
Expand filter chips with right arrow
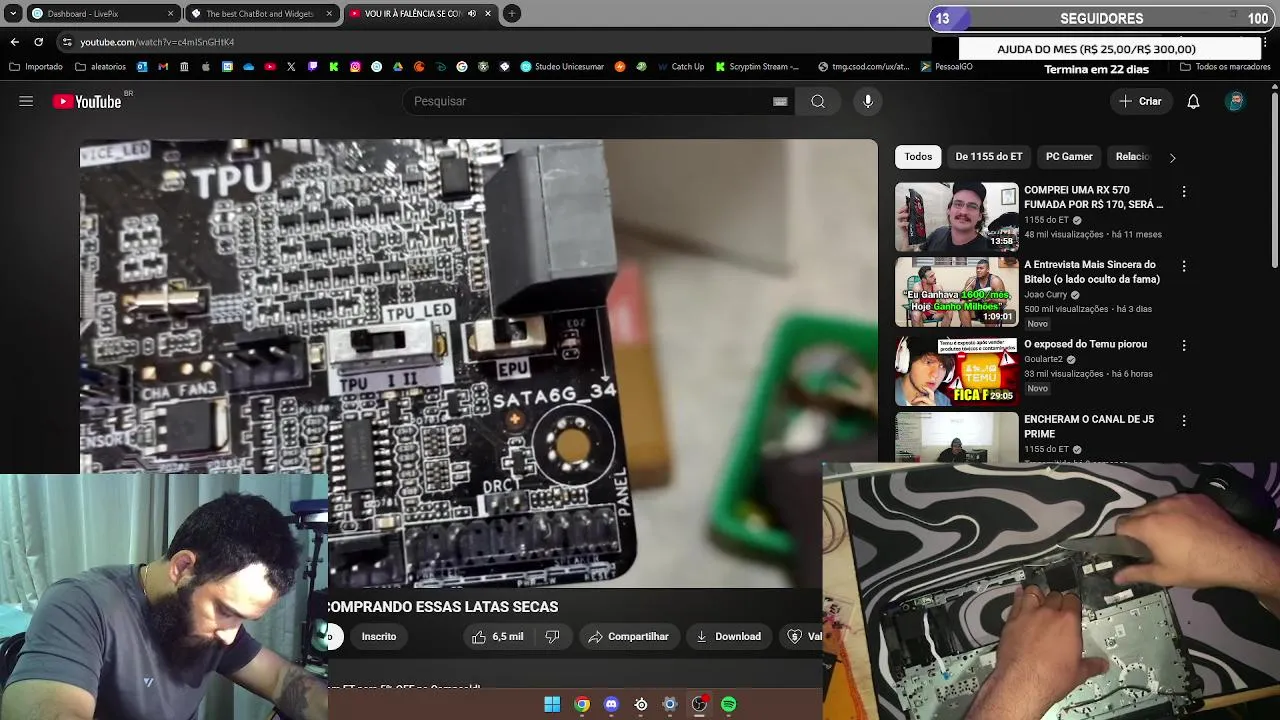[1172, 157]
